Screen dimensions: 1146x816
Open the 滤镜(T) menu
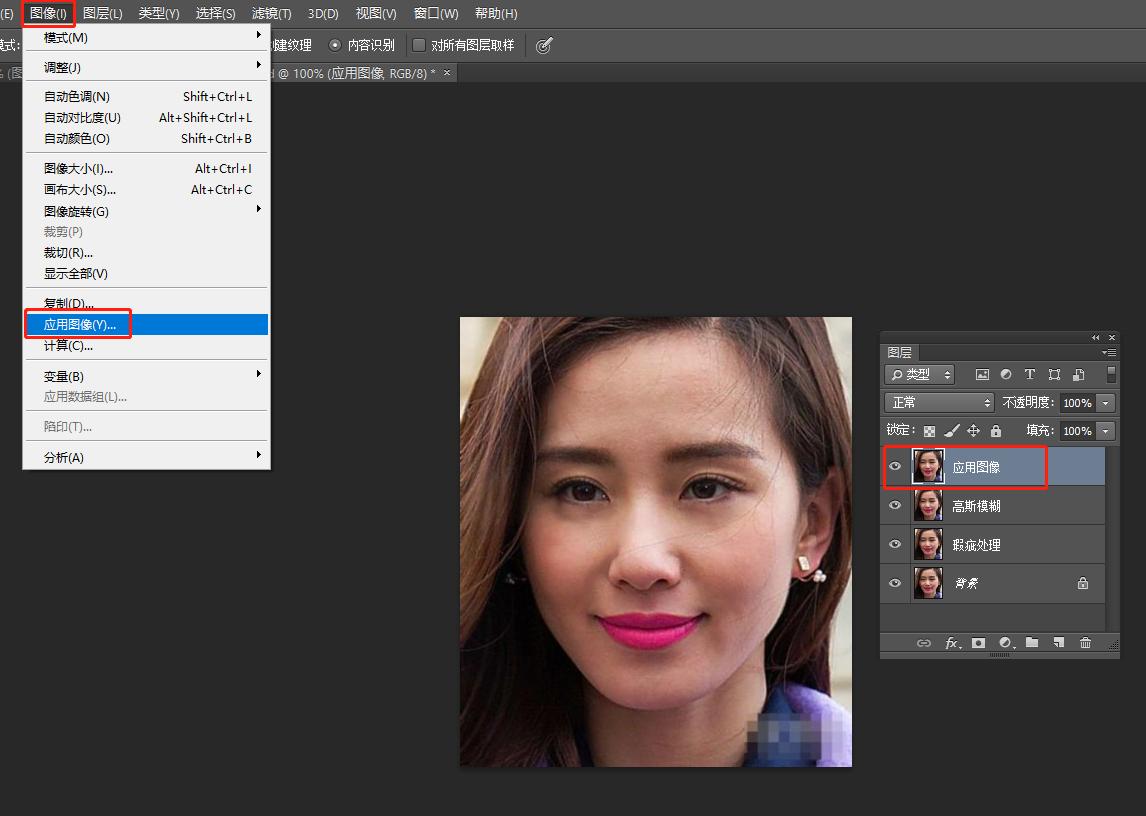(271, 14)
